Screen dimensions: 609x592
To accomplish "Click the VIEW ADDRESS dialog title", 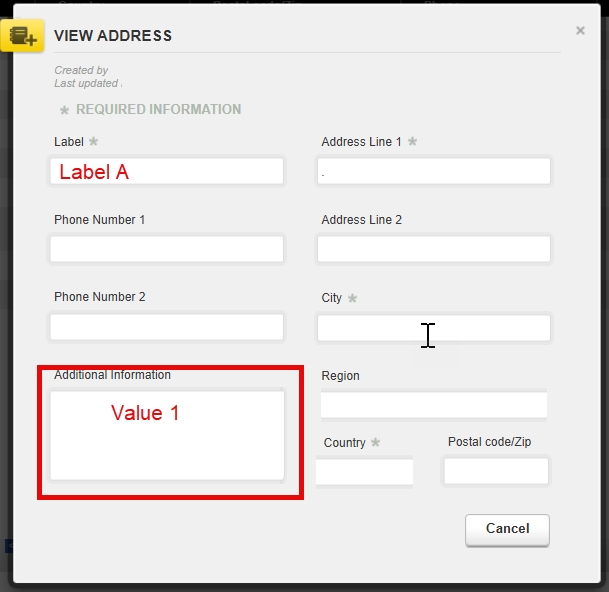I will point(113,36).
